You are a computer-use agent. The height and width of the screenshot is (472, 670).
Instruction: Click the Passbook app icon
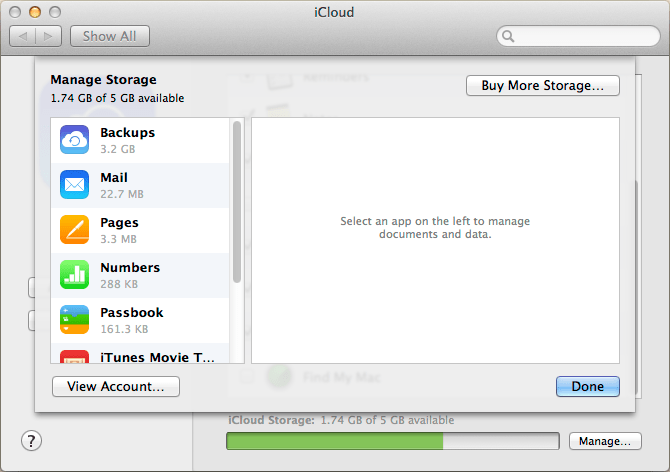tap(74, 320)
